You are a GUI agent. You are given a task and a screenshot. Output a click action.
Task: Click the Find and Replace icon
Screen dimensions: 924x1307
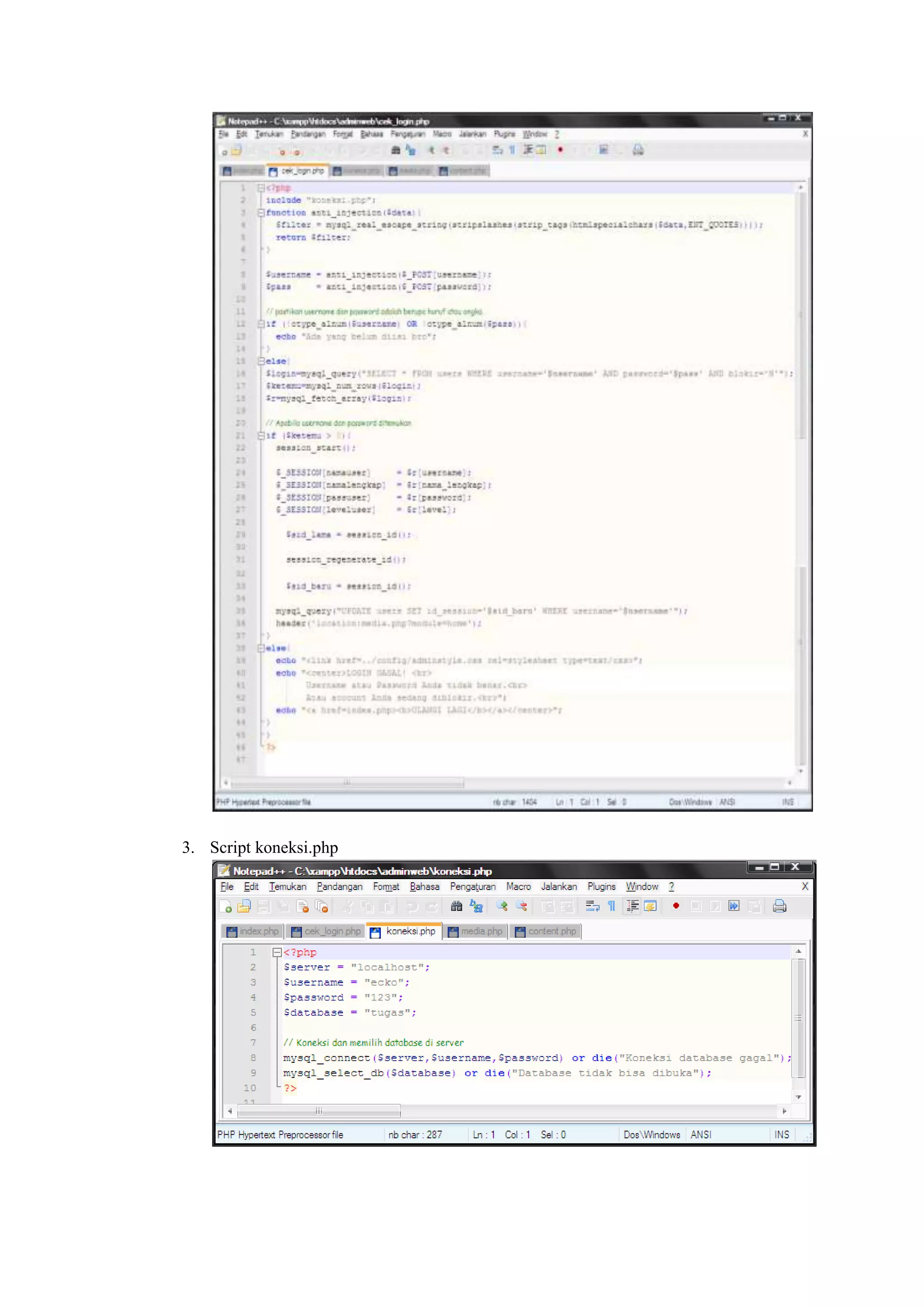[476, 907]
